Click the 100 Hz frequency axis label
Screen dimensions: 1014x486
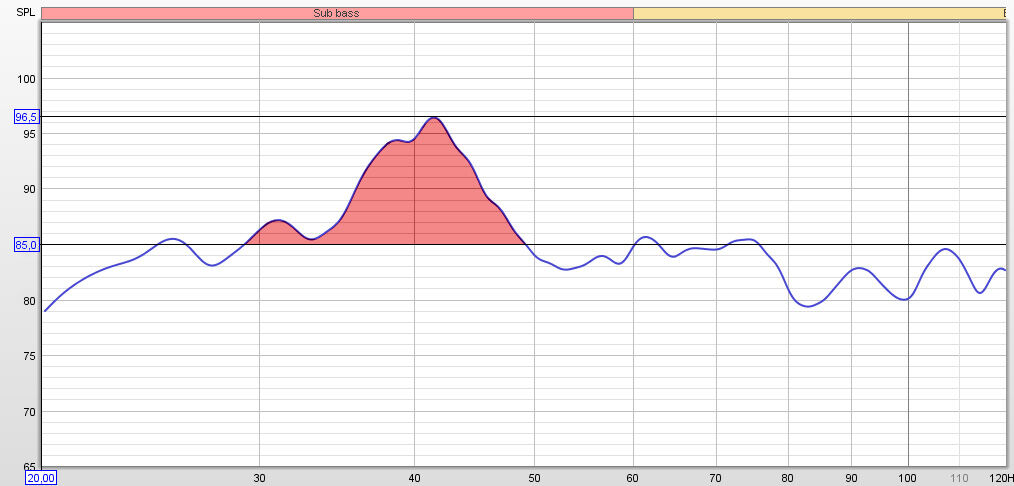point(909,478)
